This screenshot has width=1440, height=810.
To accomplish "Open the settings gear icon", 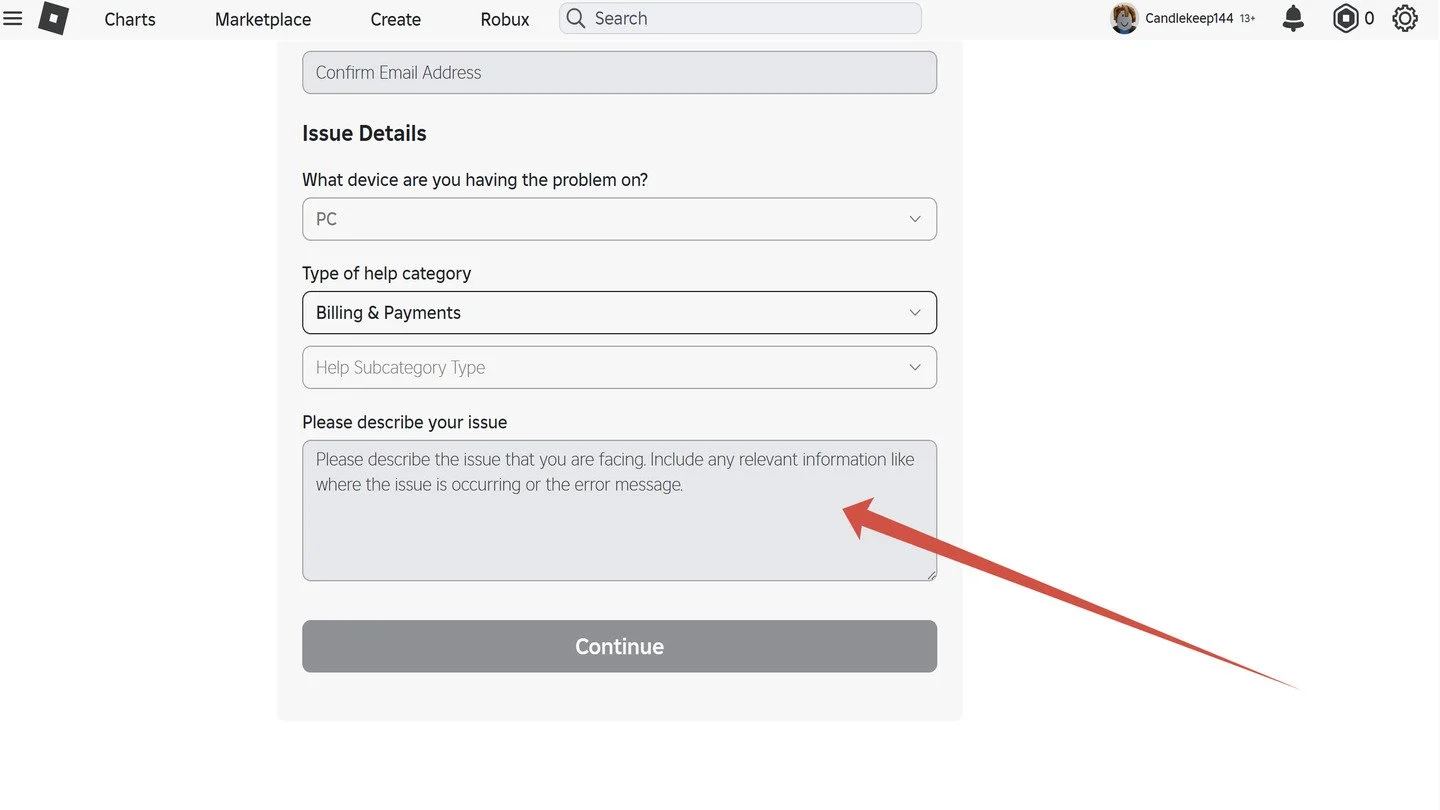I will tap(1405, 18).
